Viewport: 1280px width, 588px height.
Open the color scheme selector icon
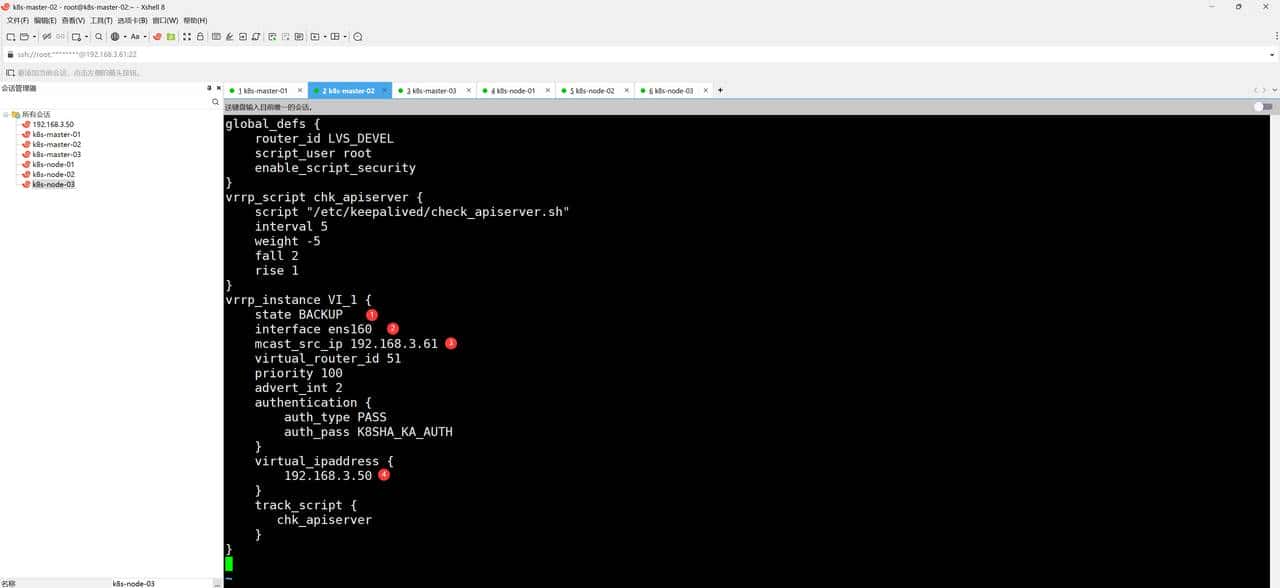(x=116, y=36)
